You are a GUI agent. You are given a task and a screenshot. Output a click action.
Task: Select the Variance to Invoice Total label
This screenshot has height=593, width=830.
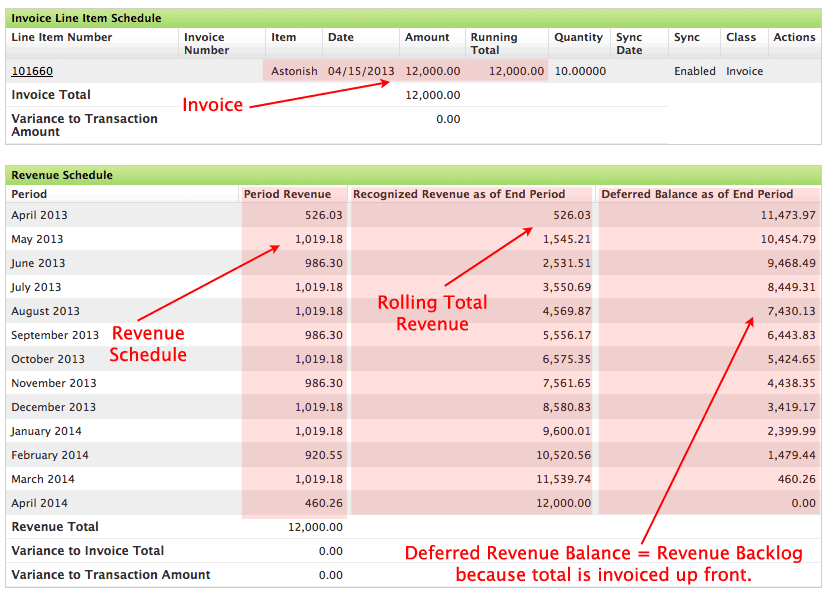(x=87, y=551)
